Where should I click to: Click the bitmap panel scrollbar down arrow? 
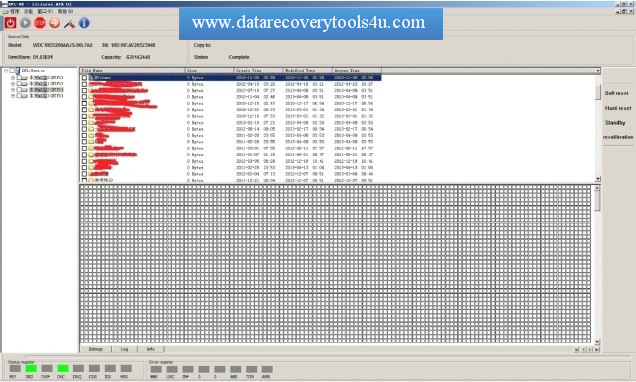point(597,342)
